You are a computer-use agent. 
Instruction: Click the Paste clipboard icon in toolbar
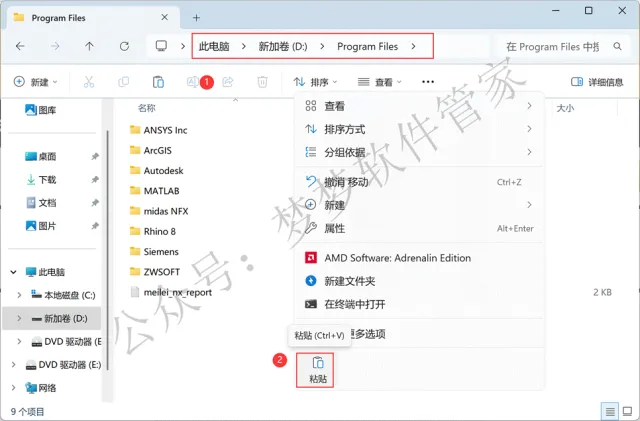[158, 82]
